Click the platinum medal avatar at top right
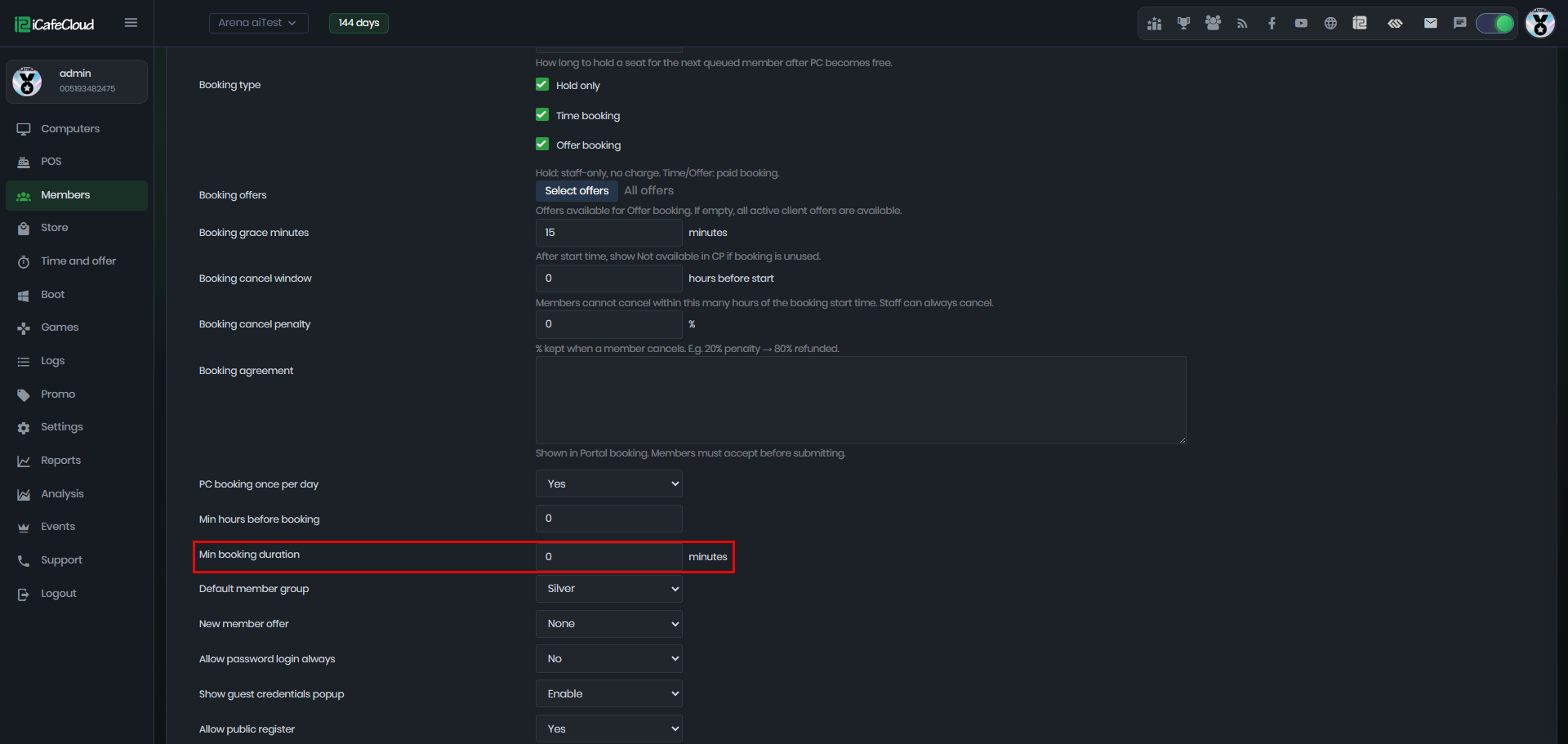 (x=1540, y=23)
